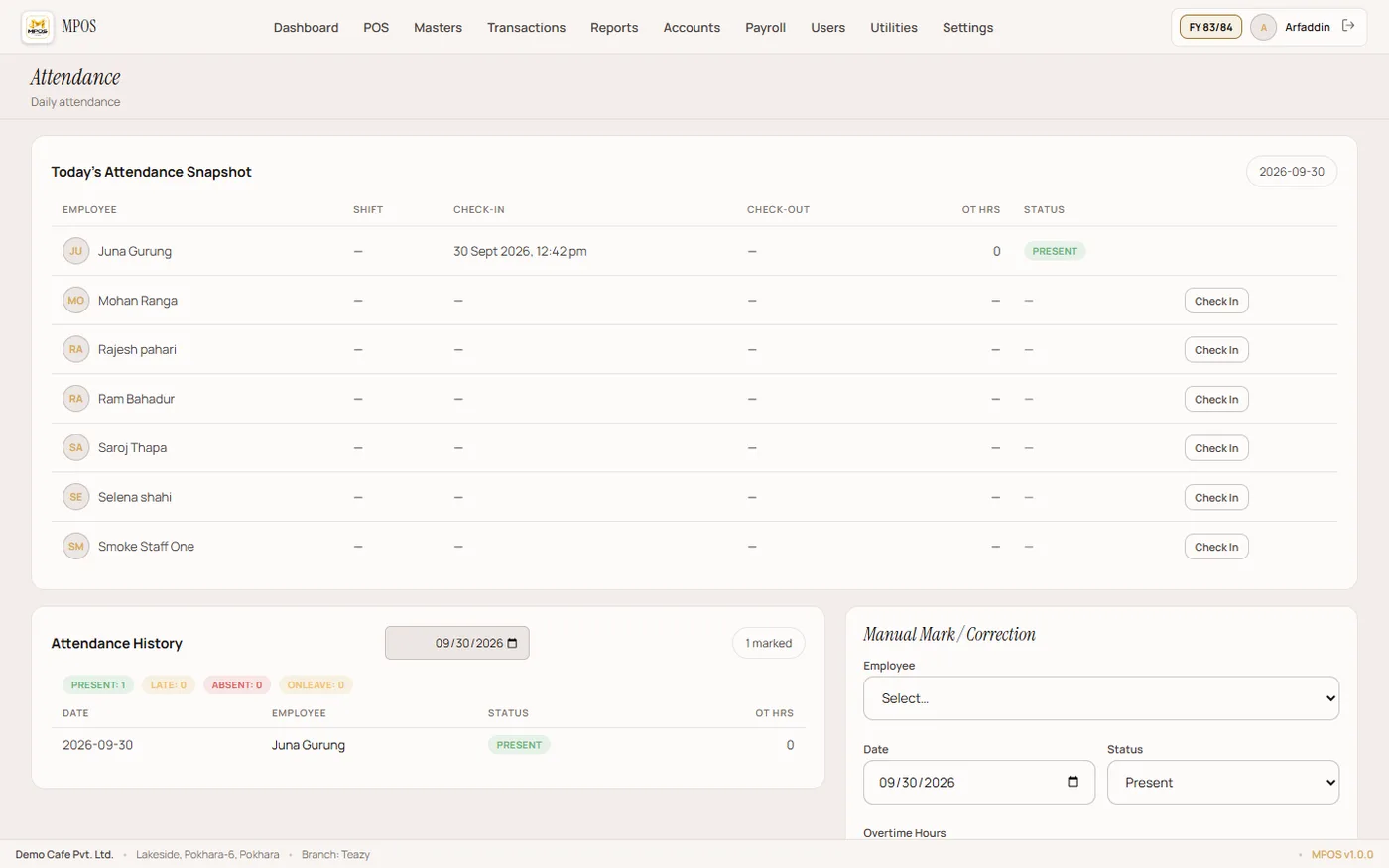The height and width of the screenshot is (868, 1389).
Task: Check in Saroj Thapa
Action: [x=1216, y=448]
